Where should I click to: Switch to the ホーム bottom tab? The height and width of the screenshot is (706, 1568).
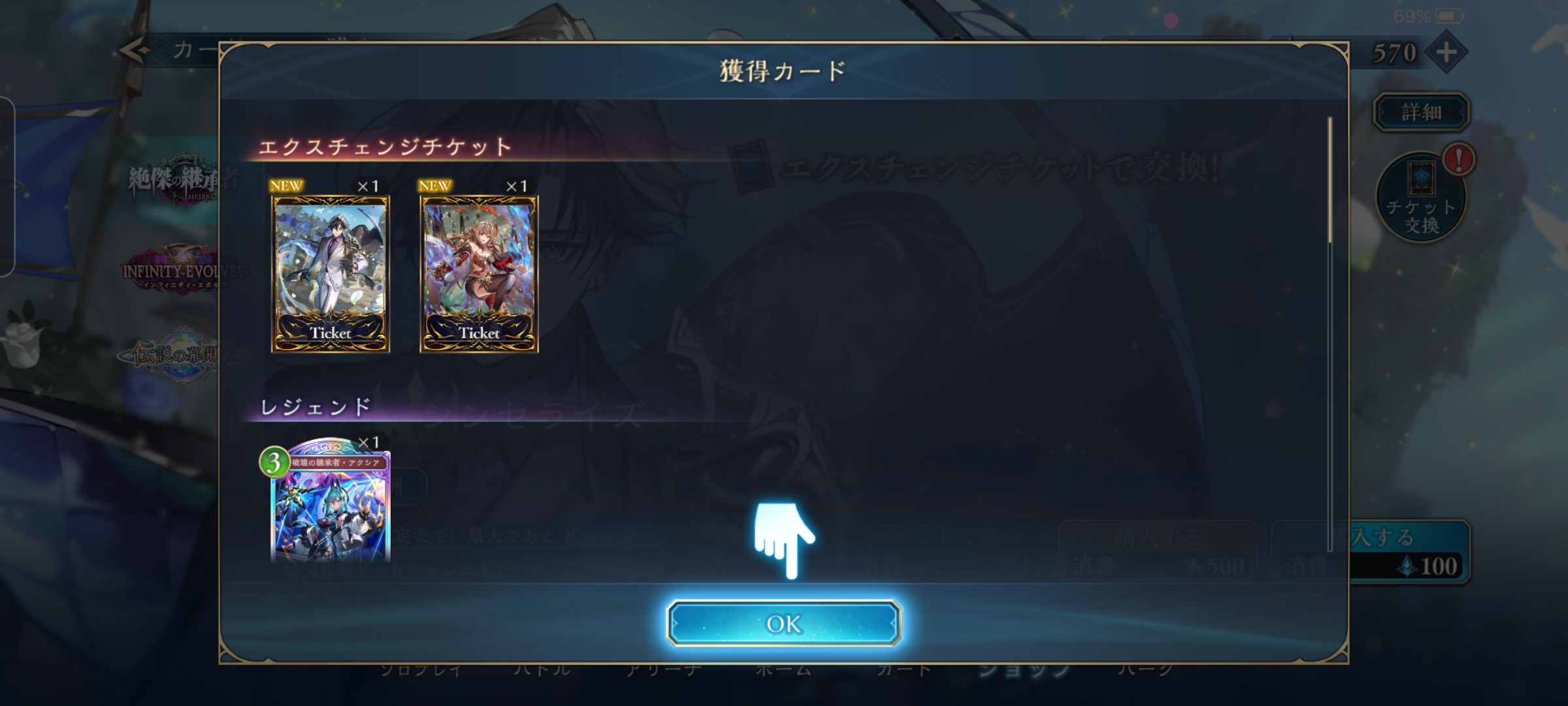783,670
